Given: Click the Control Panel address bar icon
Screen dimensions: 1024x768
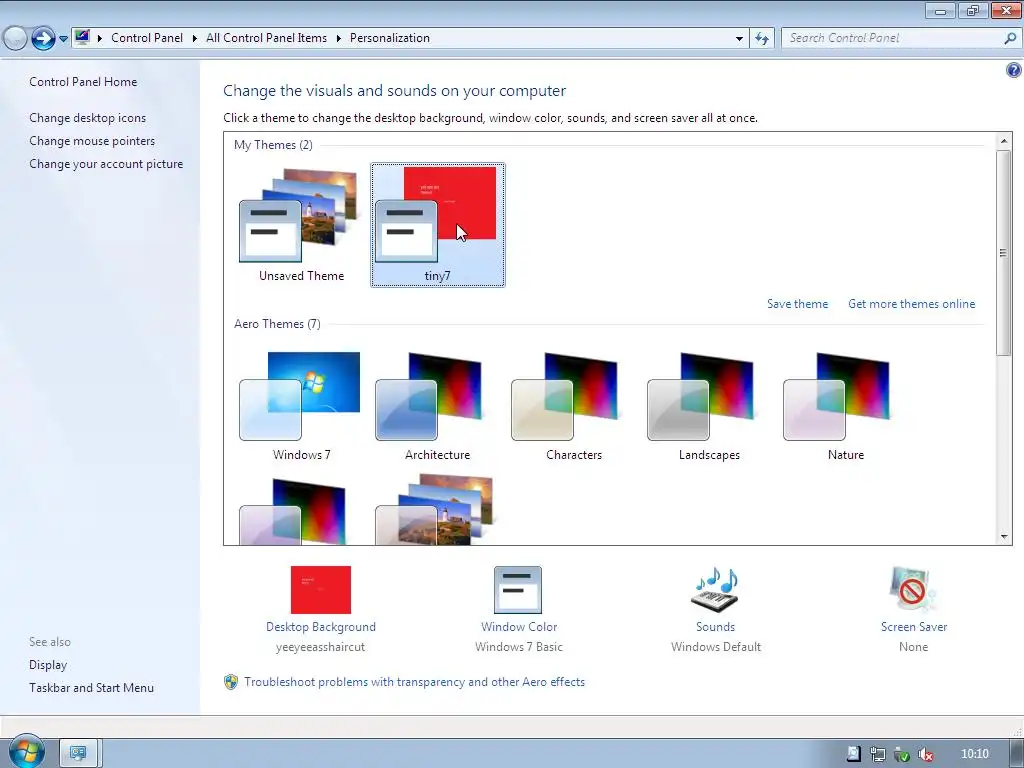Looking at the screenshot, I should [x=82, y=37].
